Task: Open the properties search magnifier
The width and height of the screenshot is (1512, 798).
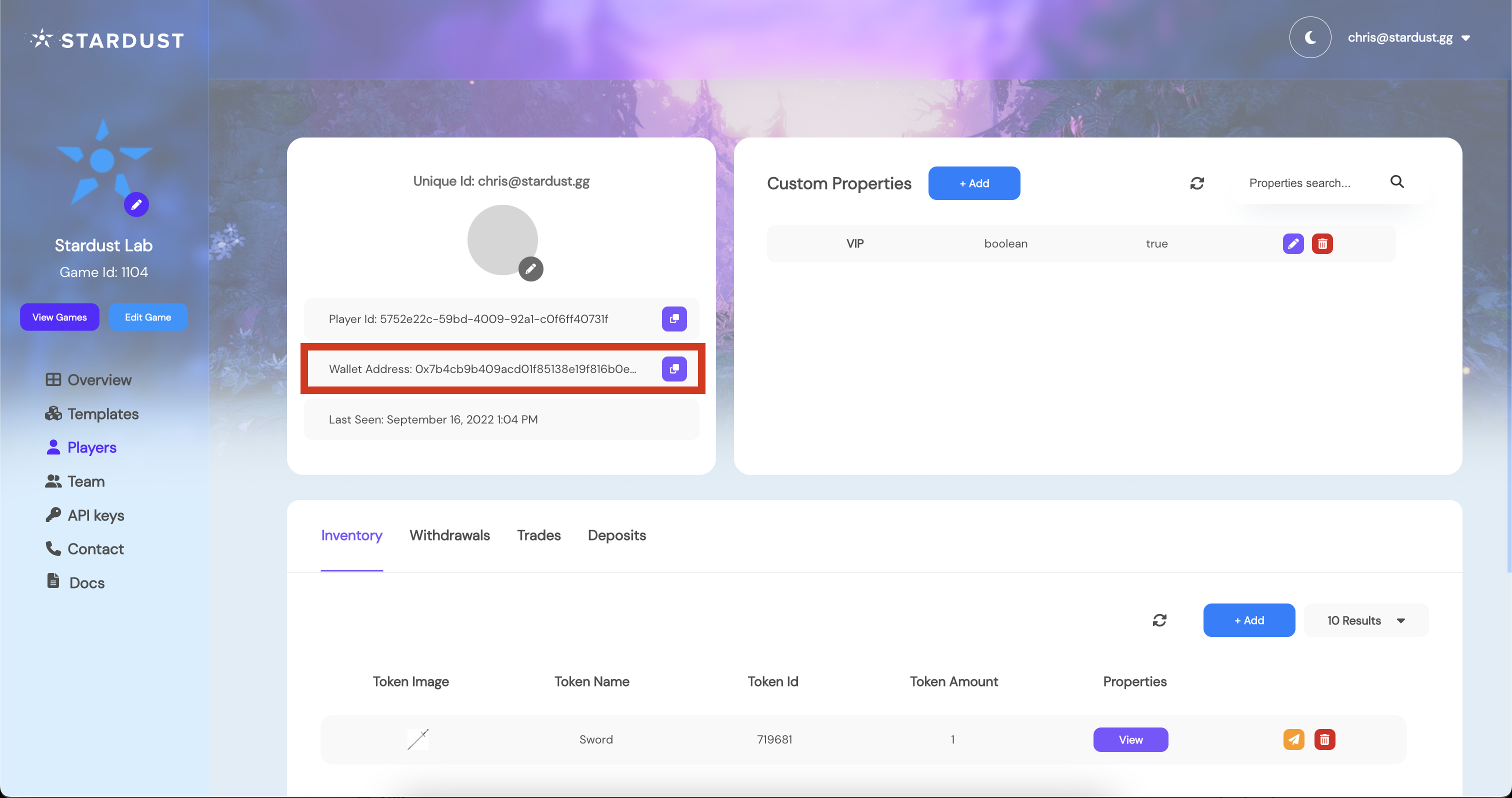Action: click(1398, 182)
